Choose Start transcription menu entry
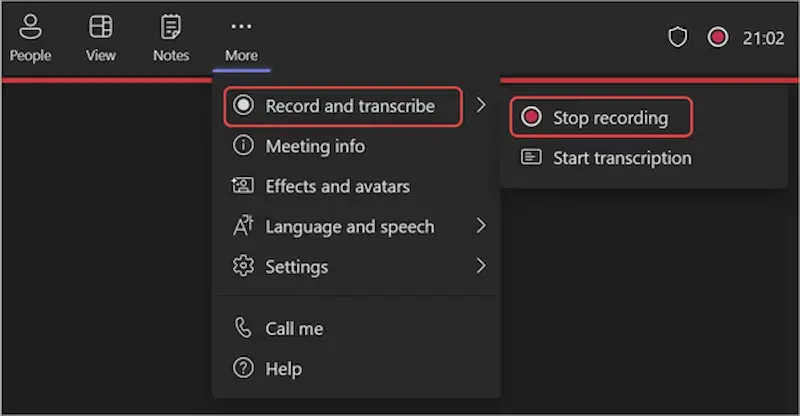This screenshot has width=800, height=416. pyautogui.click(x=622, y=158)
